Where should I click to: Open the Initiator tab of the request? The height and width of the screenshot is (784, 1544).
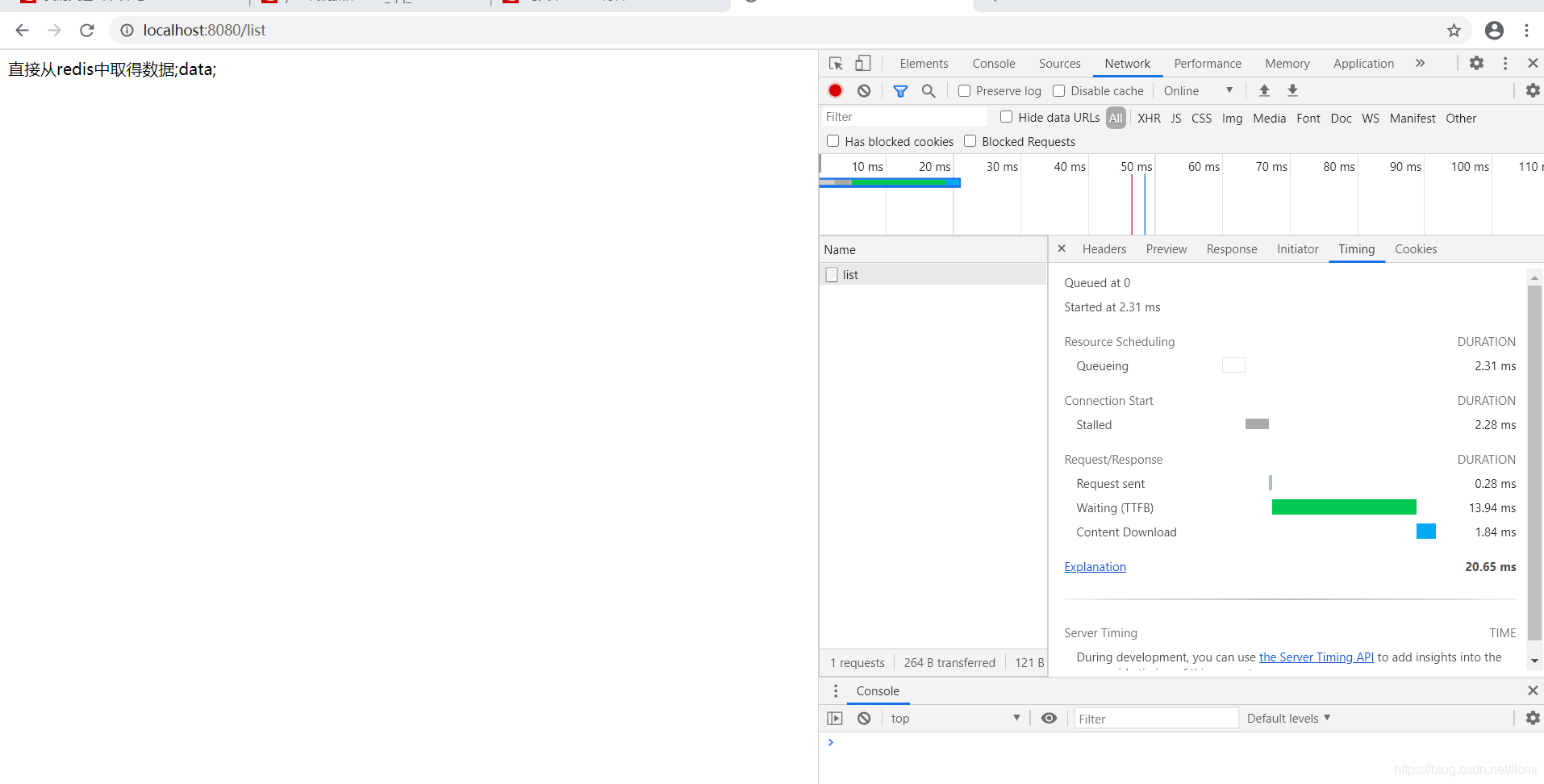tap(1297, 249)
